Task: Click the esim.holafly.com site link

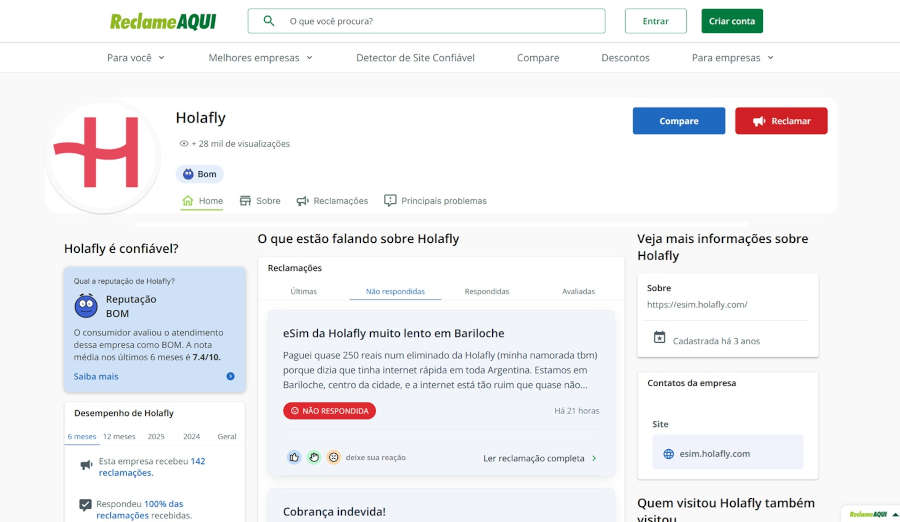Action: tap(715, 454)
